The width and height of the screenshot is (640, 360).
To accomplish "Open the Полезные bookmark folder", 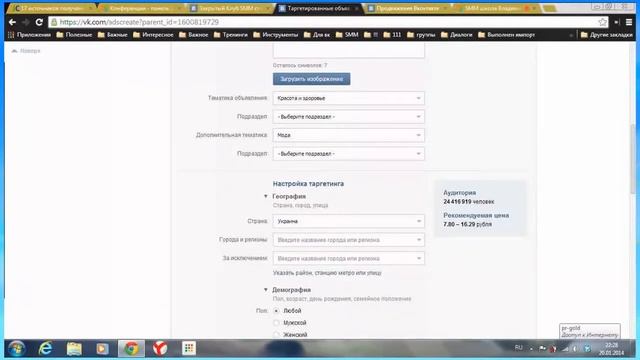I will 74,35.
